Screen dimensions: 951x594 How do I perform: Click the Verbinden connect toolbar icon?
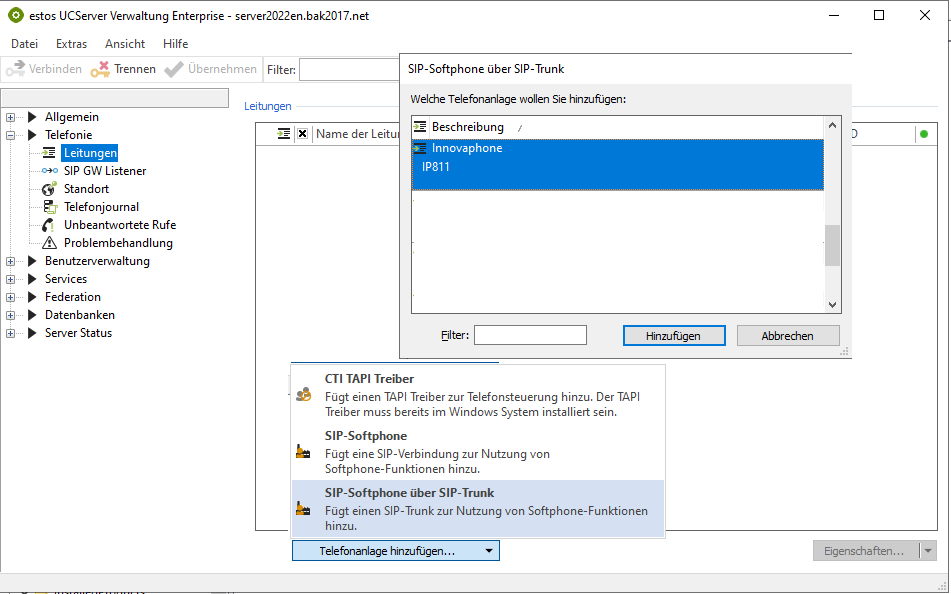(x=16, y=70)
